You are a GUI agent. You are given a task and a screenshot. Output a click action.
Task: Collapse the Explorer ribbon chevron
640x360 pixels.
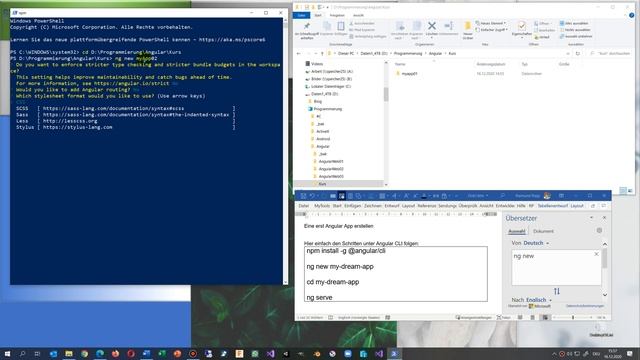click(x=624, y=15)
